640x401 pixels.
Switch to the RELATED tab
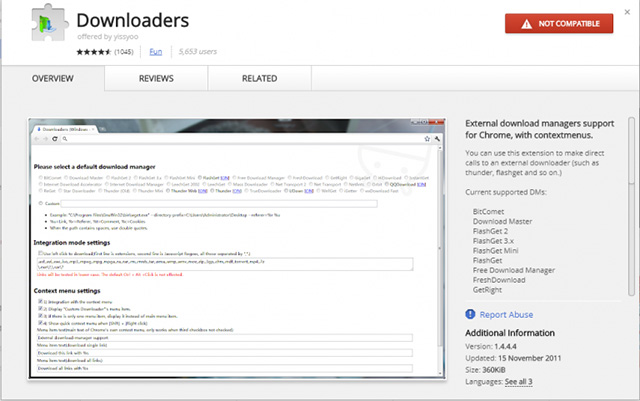click(x=260, y=78)
